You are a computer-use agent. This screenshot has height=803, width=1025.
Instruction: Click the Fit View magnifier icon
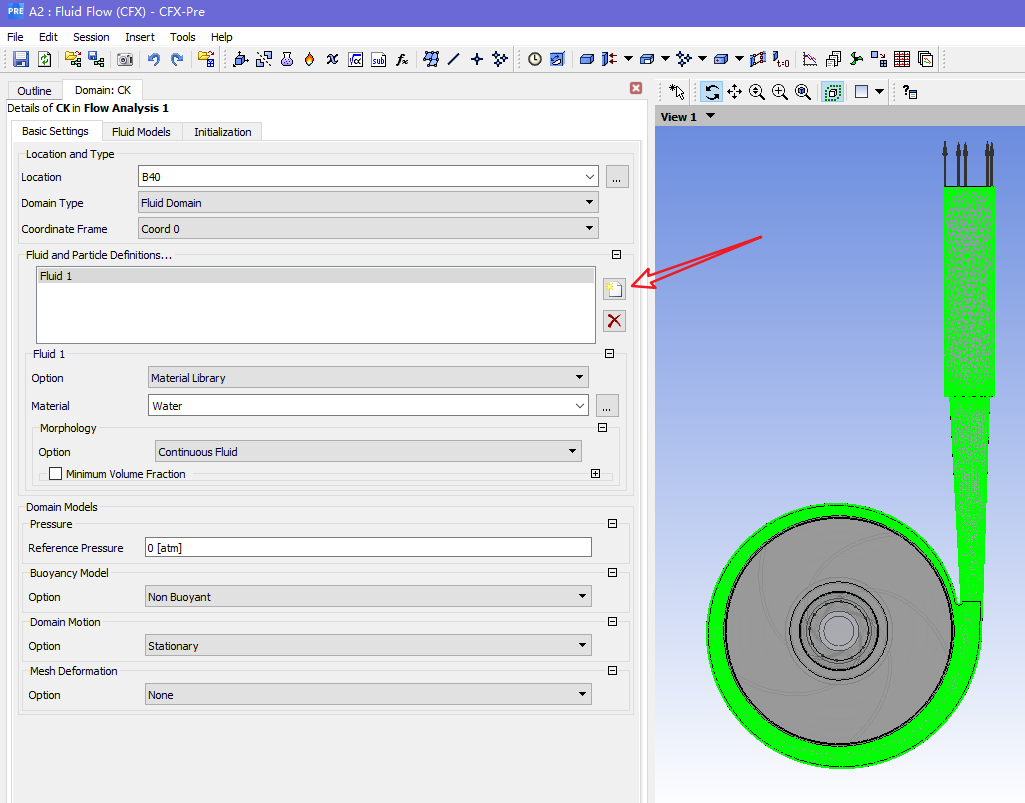pos(803,92)
